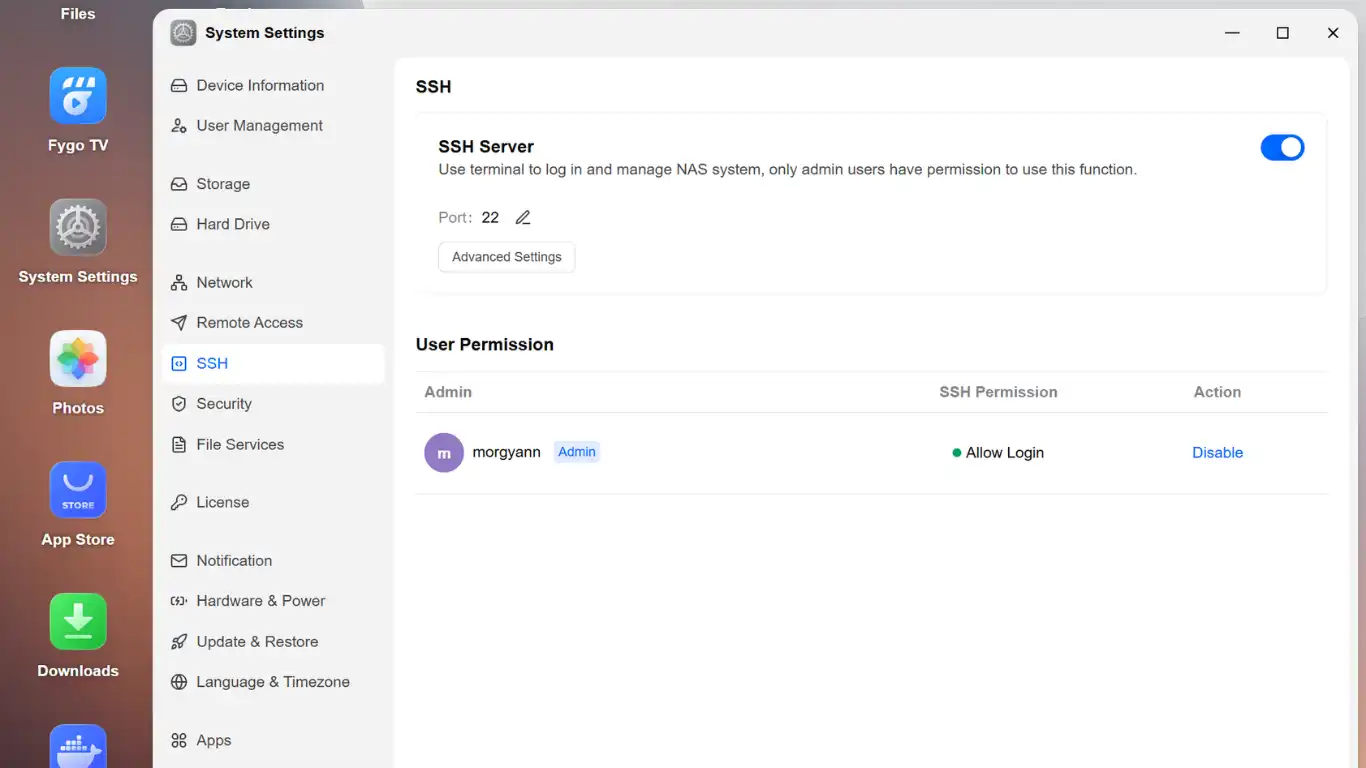Click the System Settings title bar gear icon
Image resolution: width=1366 pixels, height=768 pixels.
click(x=183, y=33)
